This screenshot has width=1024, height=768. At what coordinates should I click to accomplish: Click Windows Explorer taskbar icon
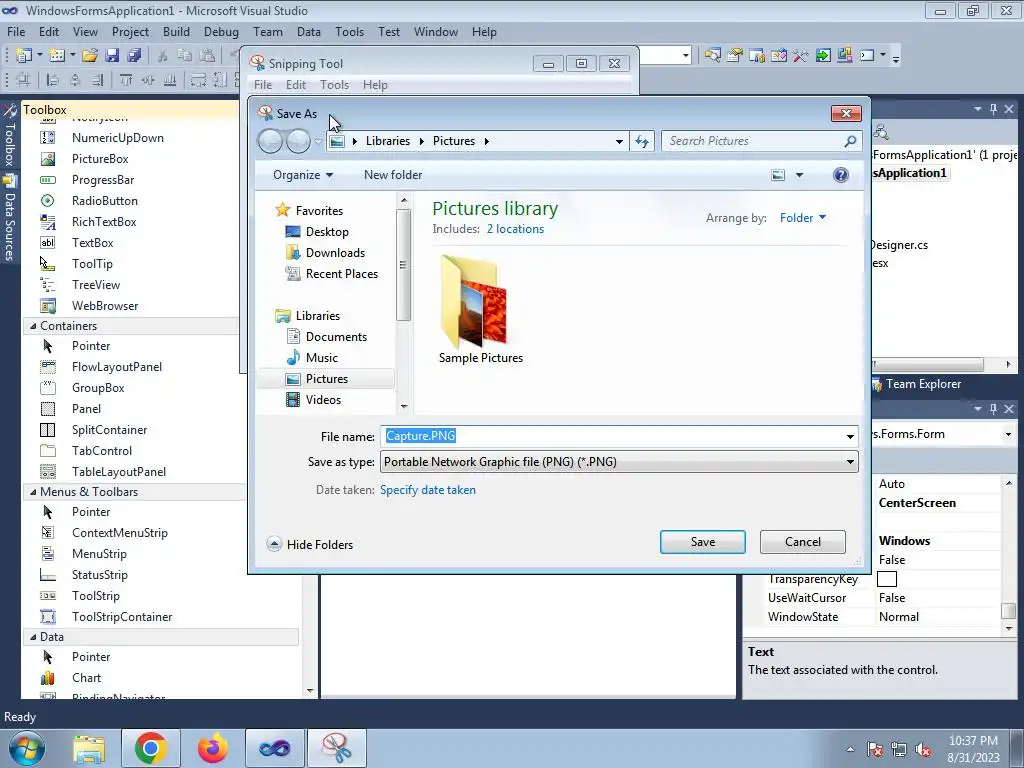(89, 748)
